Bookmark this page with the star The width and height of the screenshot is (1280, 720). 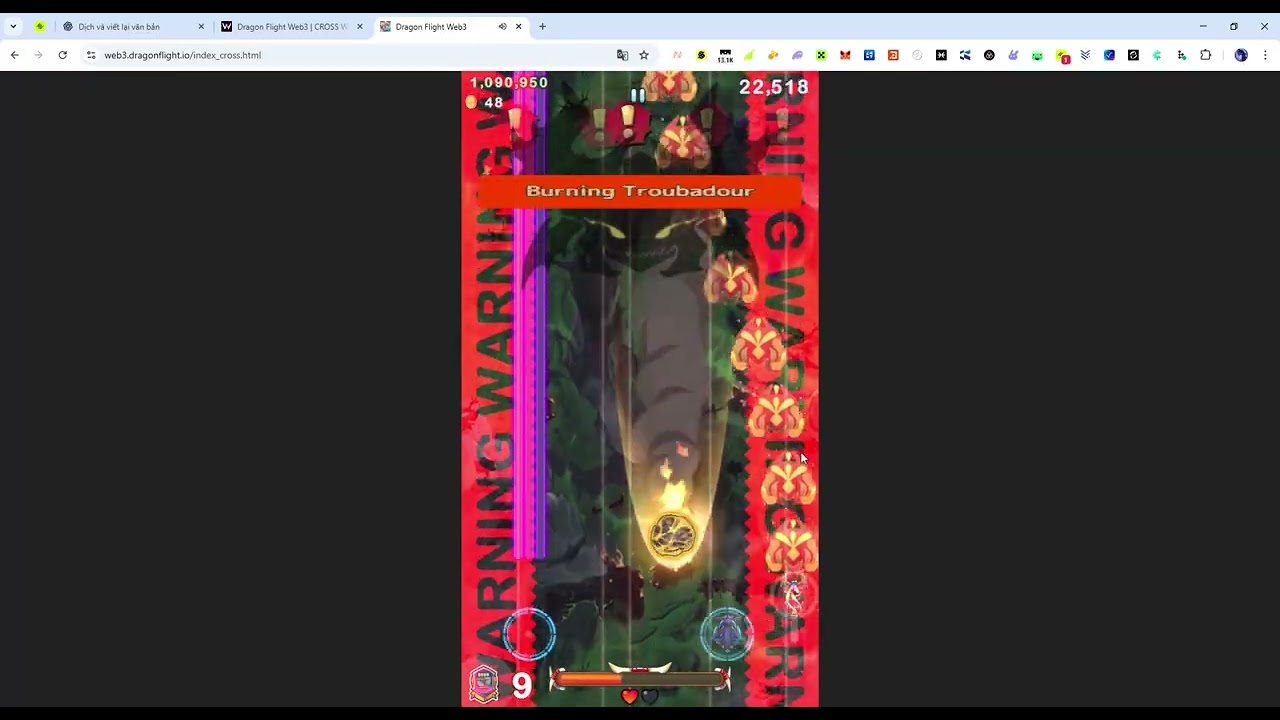coord(644,55)
